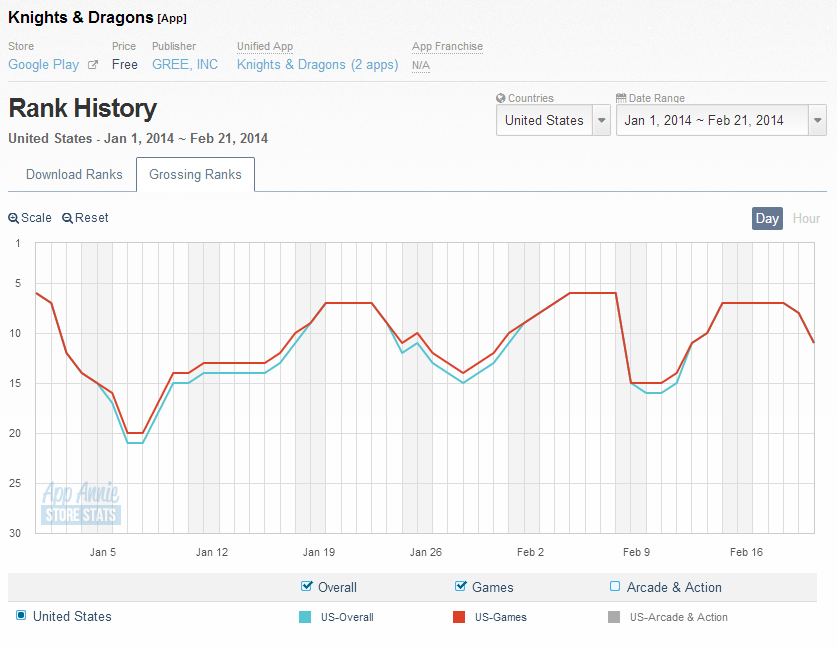The width and height of the screenshot is (837, 648).
Task: Click the Rank History heading
Action: point(83,108)
